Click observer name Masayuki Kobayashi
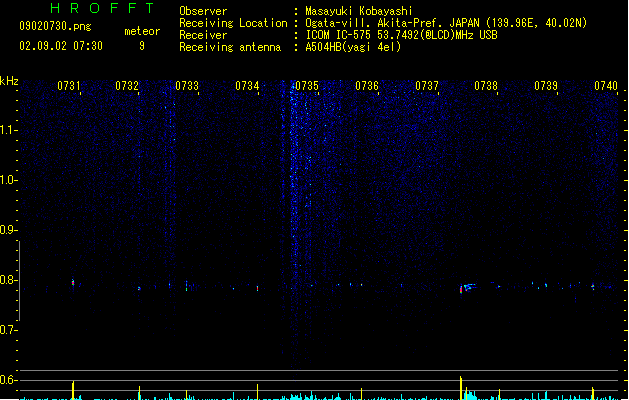 [x=359, y=11]
